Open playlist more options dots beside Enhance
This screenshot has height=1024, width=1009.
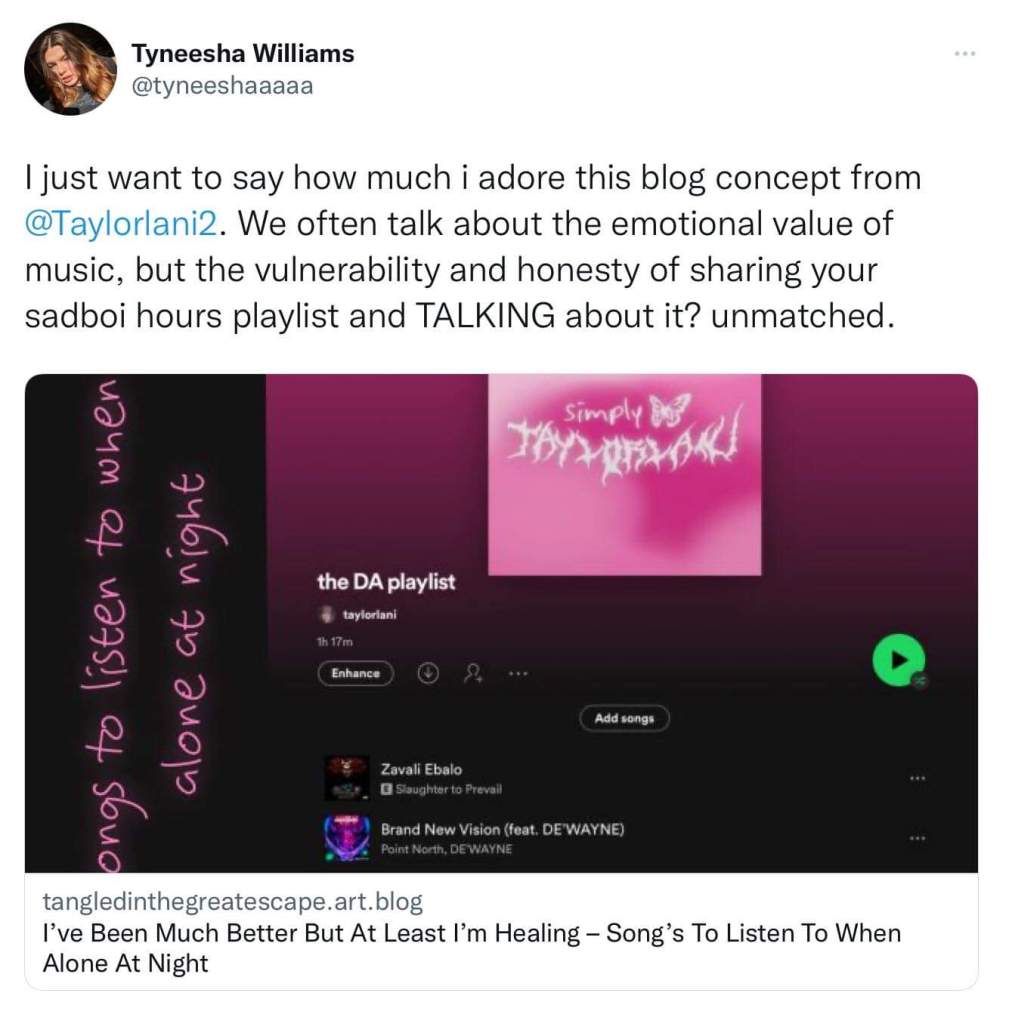(x=518, y=673)
